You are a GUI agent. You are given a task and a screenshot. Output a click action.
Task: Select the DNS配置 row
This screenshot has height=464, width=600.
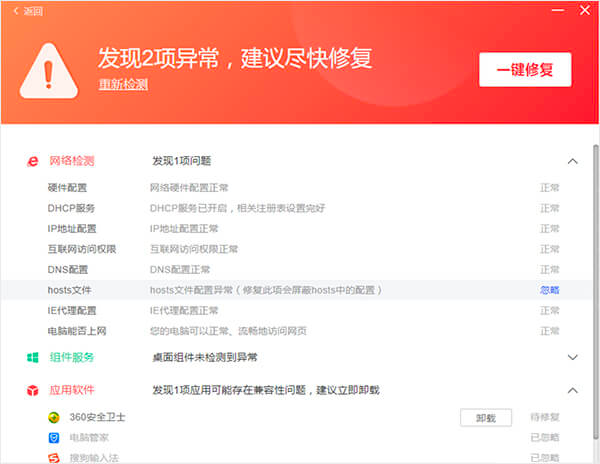click(x=297, y=270)
